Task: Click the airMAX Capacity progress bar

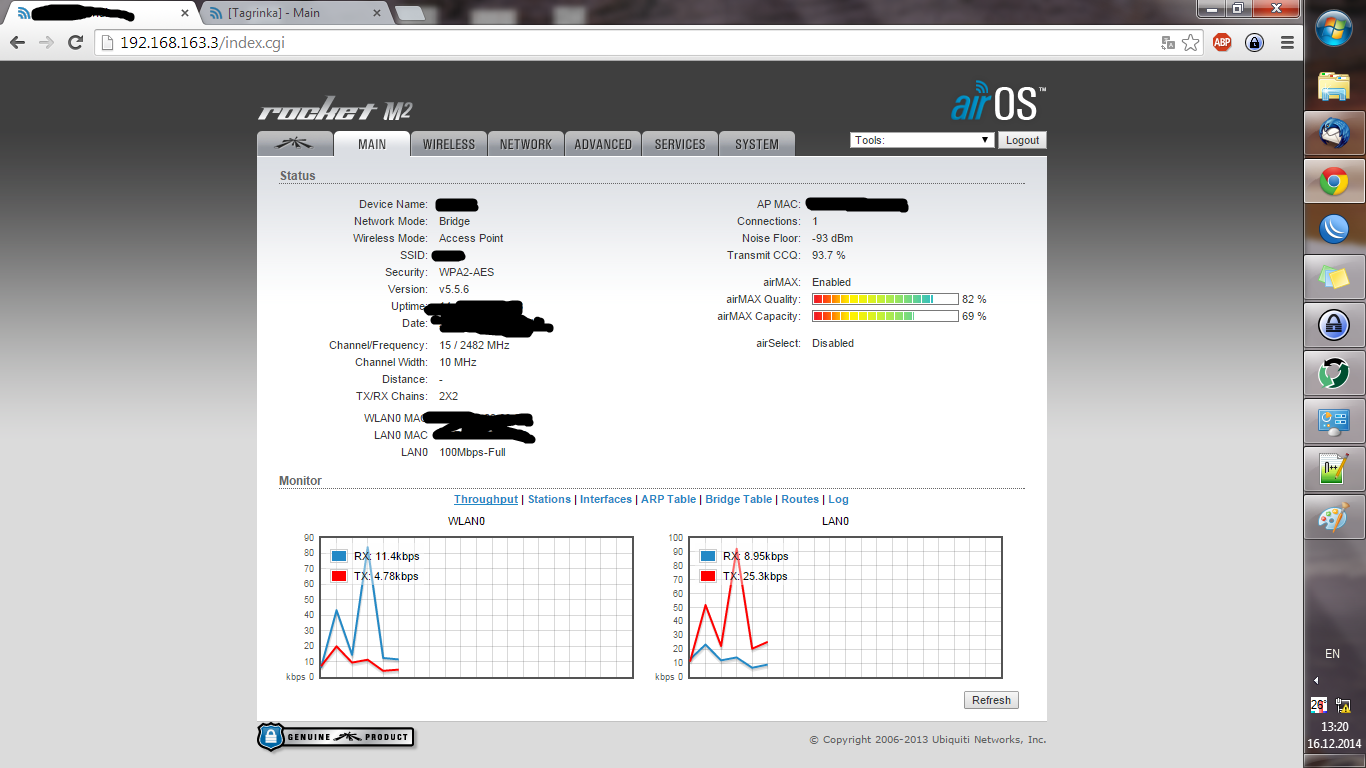Action: [x=885, y=316]
